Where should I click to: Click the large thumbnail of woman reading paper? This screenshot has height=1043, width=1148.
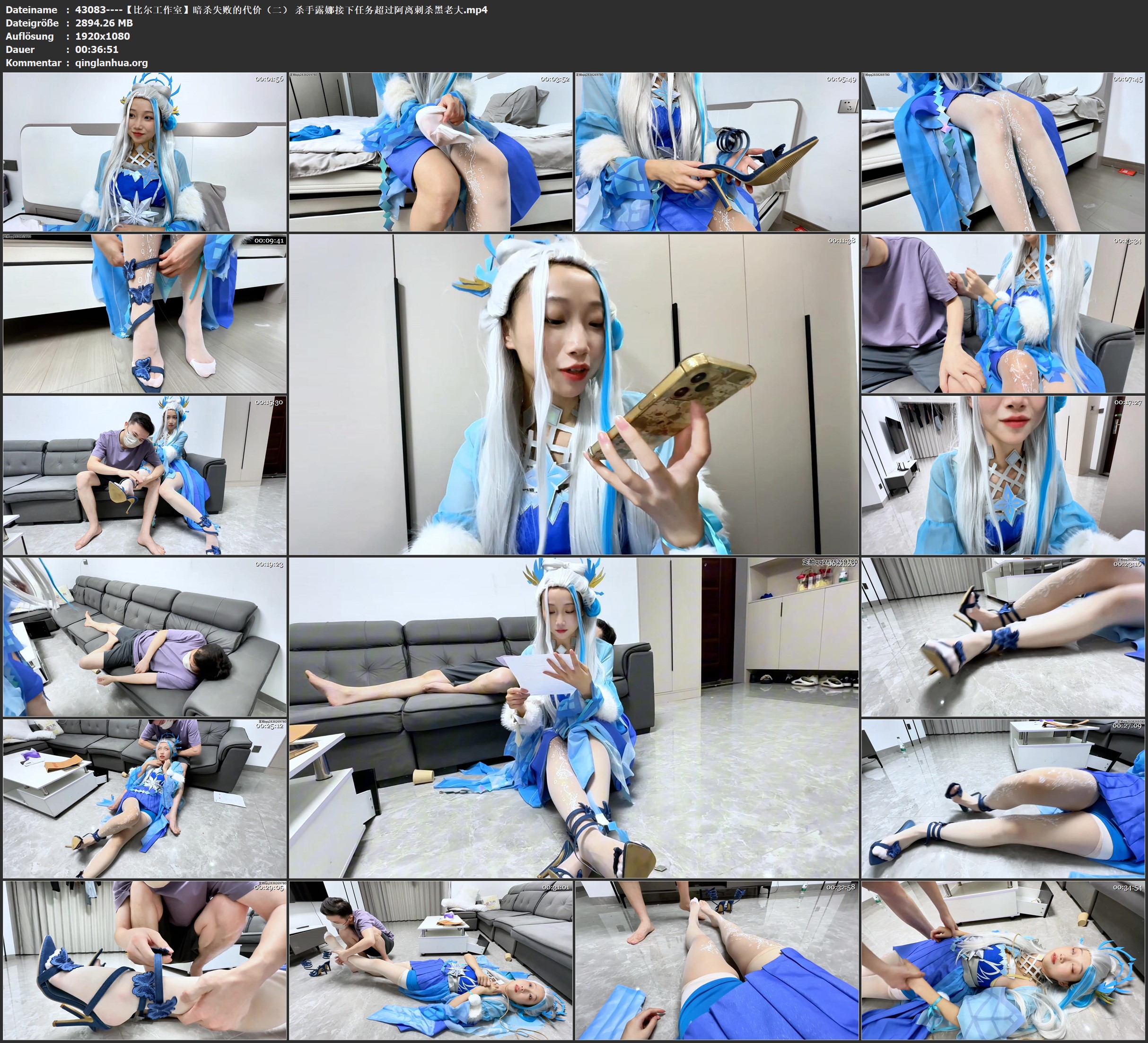(573, 717)
